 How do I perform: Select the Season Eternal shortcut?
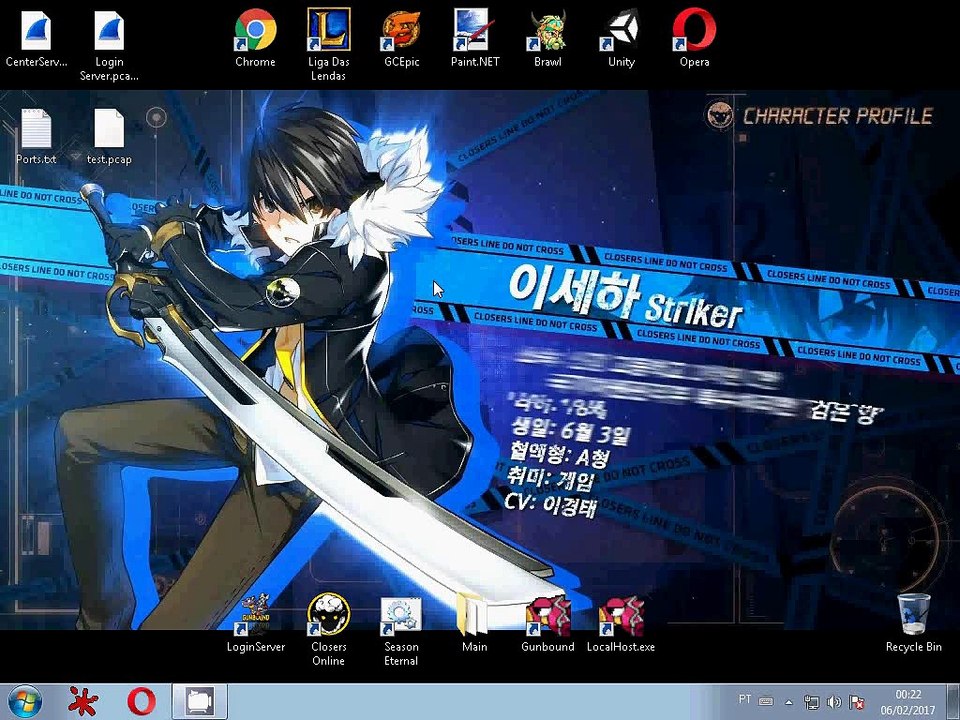[401, 631]
